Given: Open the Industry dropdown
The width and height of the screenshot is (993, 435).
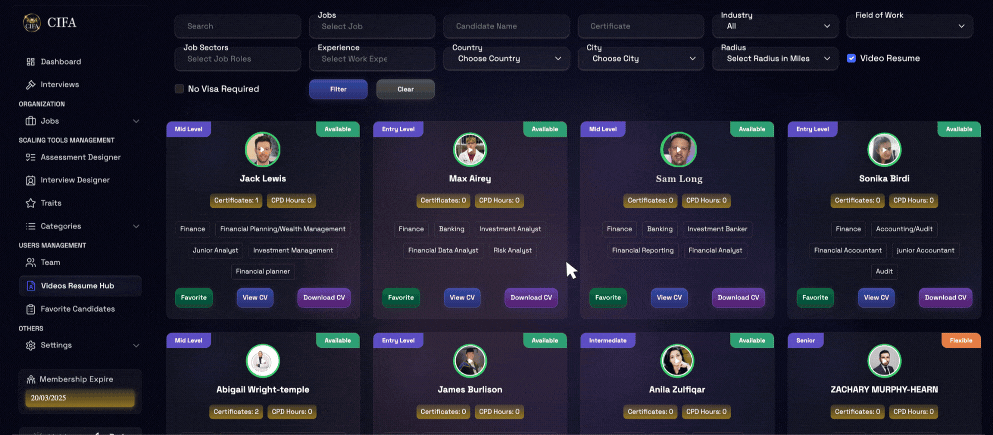Looking at the screenshot, I should tap(775, 26).
